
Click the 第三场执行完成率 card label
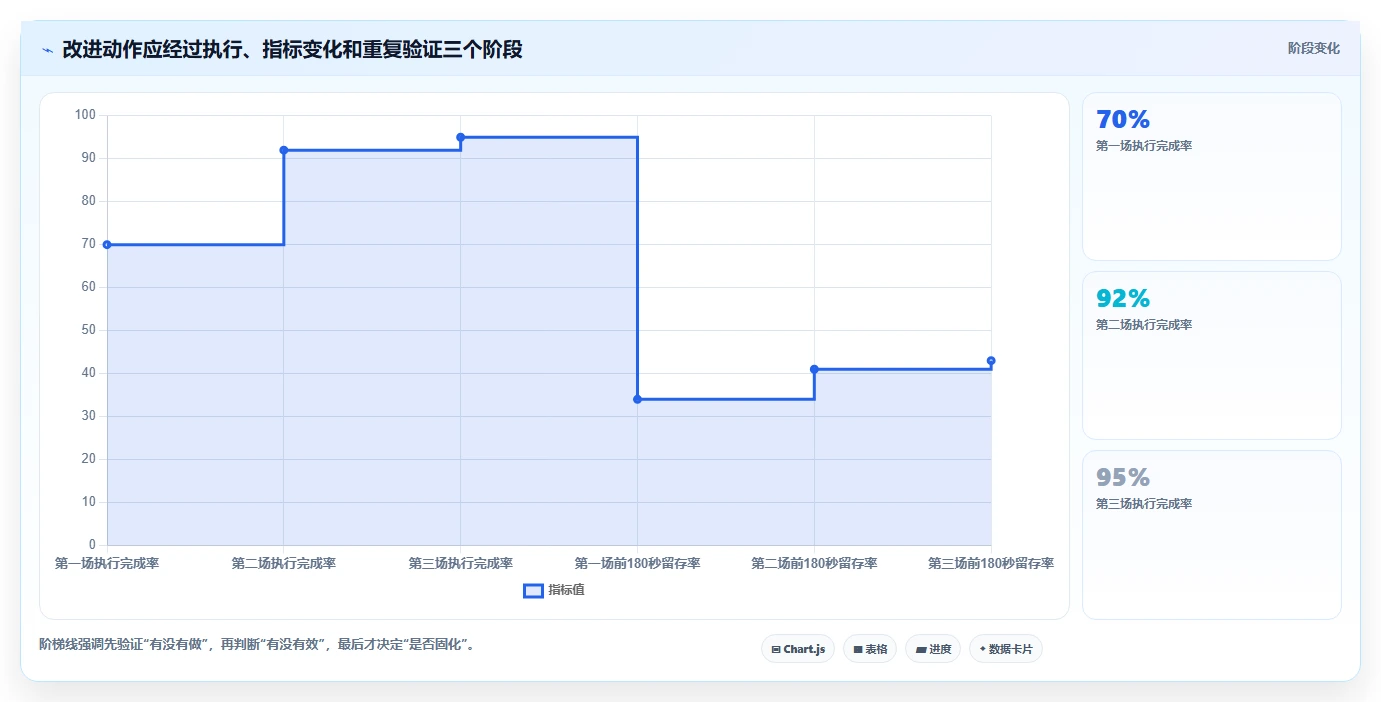point(1144,504)
